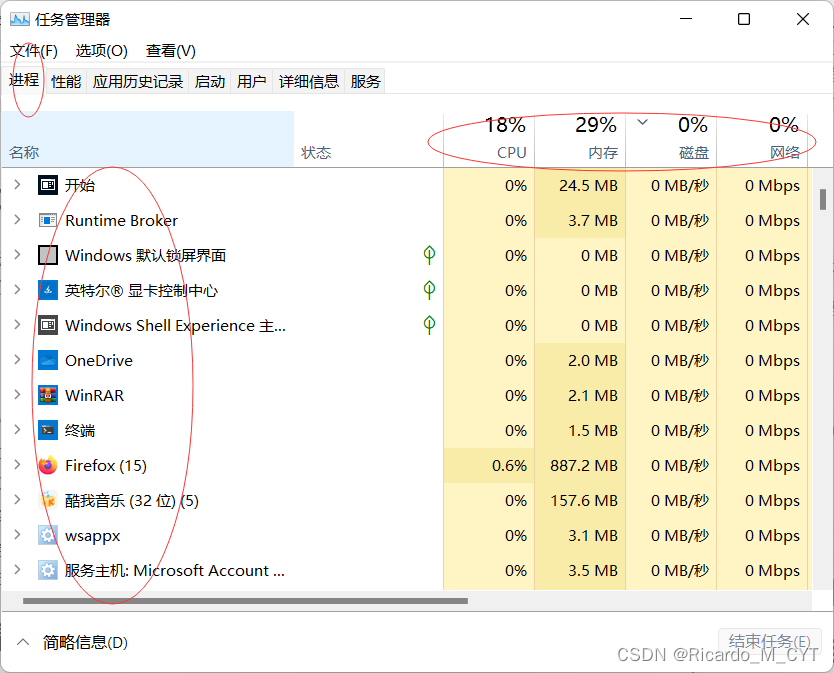This screenshot has width=834, height=673.
Task: Click the wsappx gear icon
Action: [48, 535]
